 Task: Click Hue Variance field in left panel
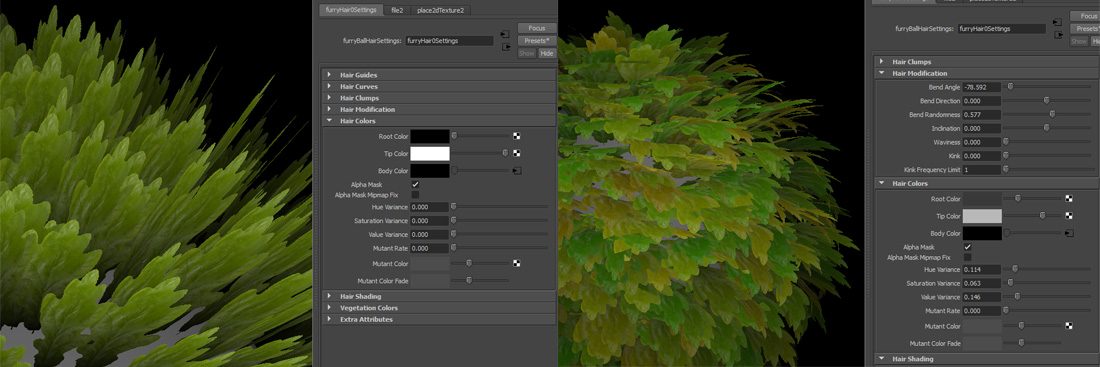[x=429, y=207]
